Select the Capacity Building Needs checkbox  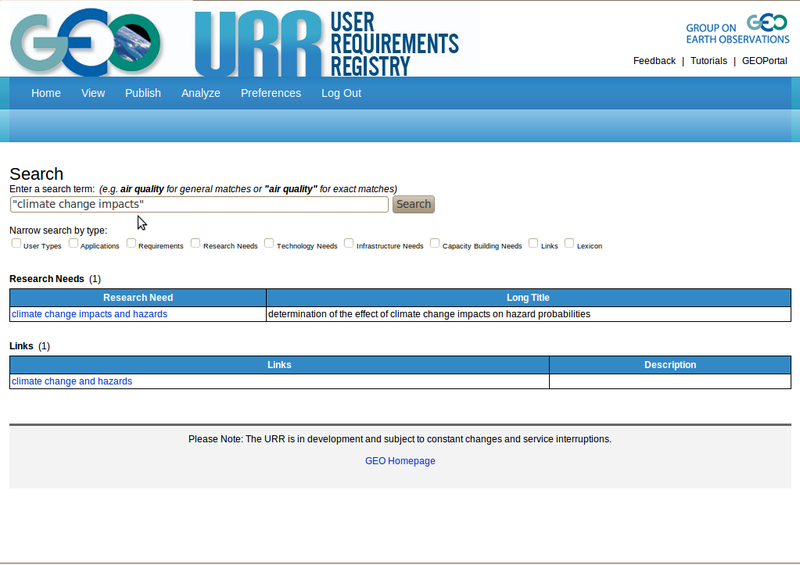coord(436,243)
